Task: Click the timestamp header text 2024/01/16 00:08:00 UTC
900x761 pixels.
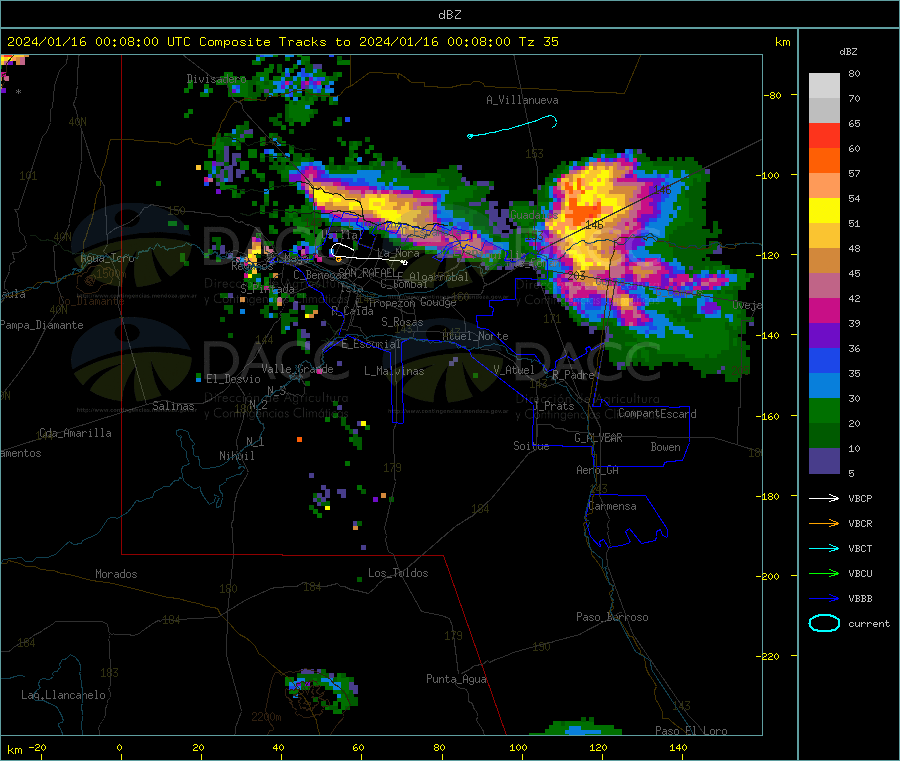Action: pos(98,42)
